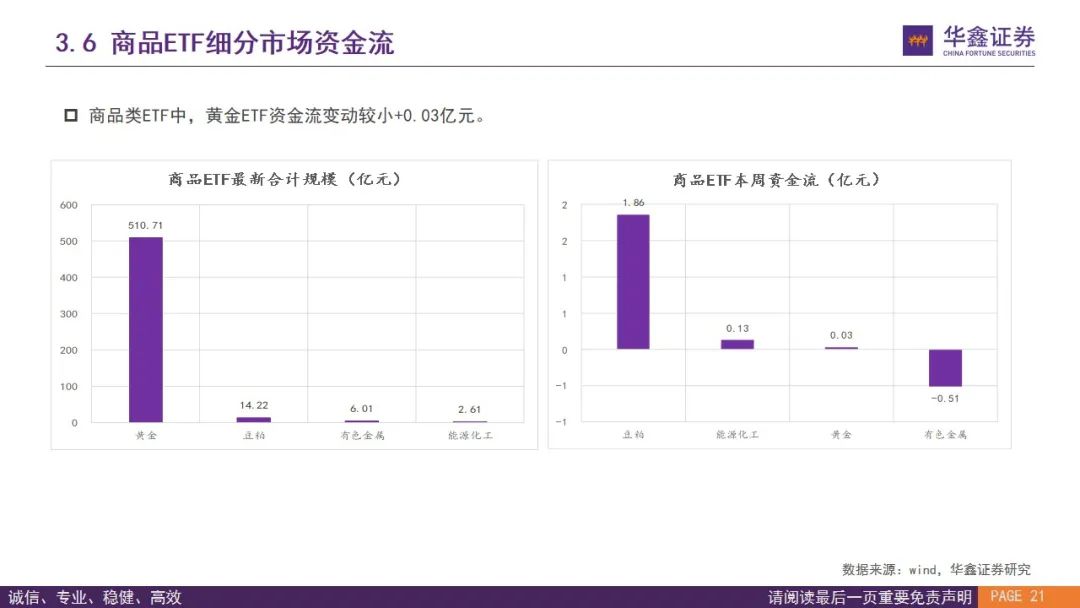1080x608 pixels.
Task: Click 豆粕 axis label in 合计规模 chart
Action: pyautogui.click(x=254, y=435)
